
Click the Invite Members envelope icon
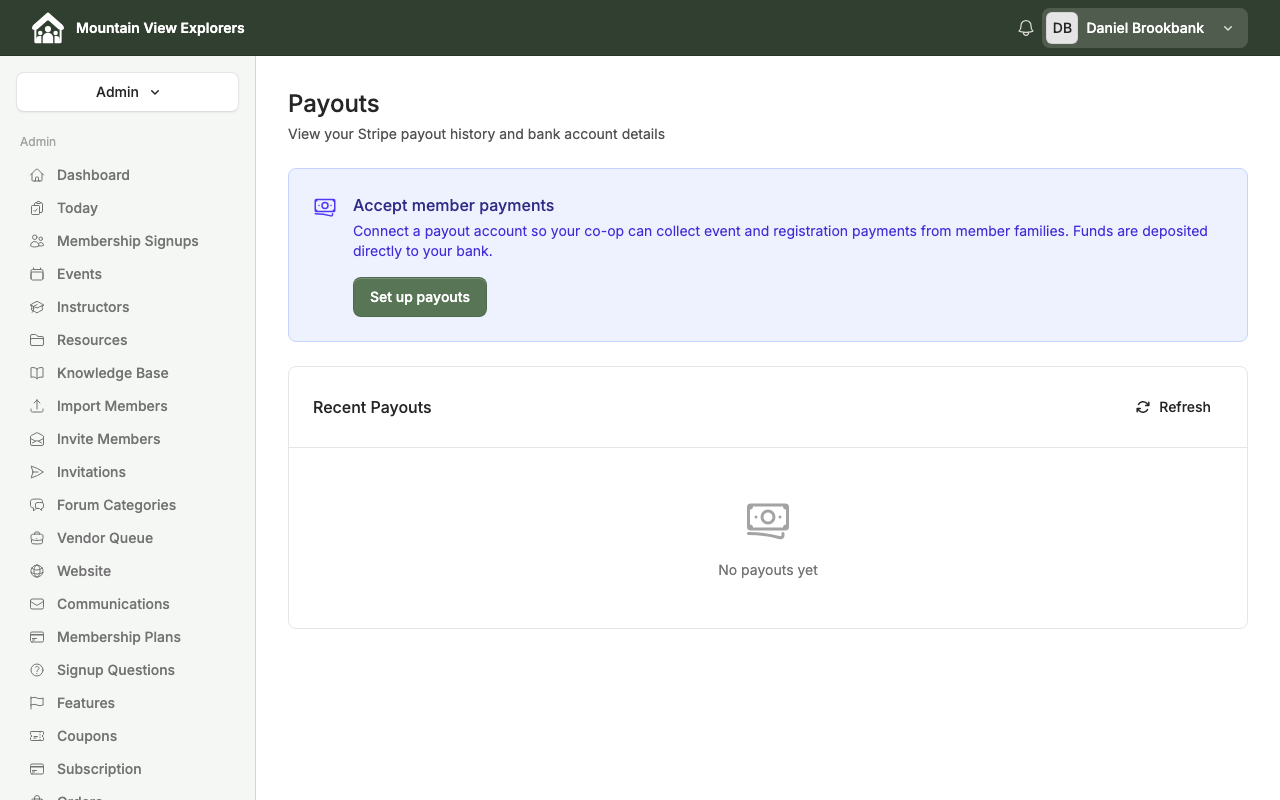(37, 439)
